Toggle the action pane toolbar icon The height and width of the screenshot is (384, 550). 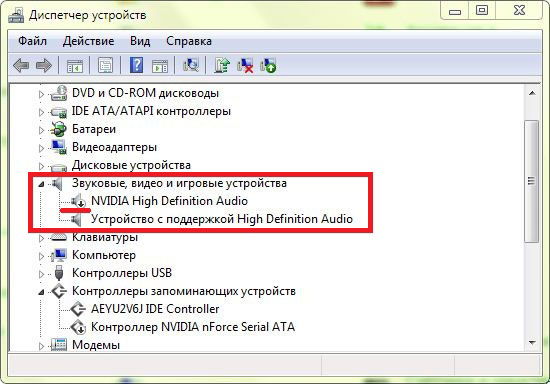coord(160,66)
